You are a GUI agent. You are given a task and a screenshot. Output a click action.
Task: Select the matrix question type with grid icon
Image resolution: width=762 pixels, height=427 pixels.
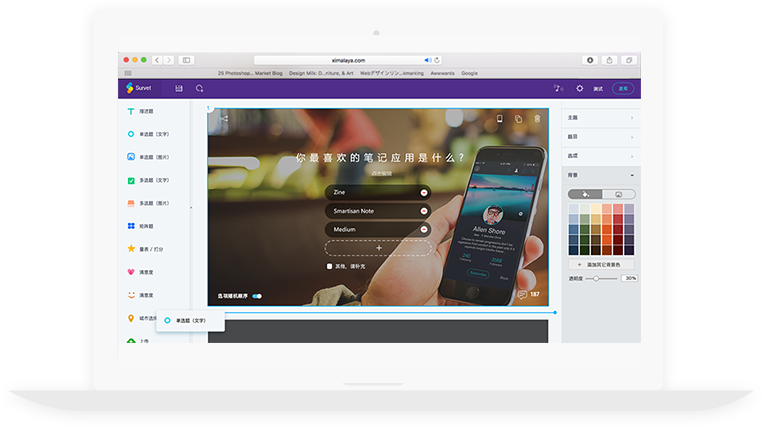click(140, 226)
